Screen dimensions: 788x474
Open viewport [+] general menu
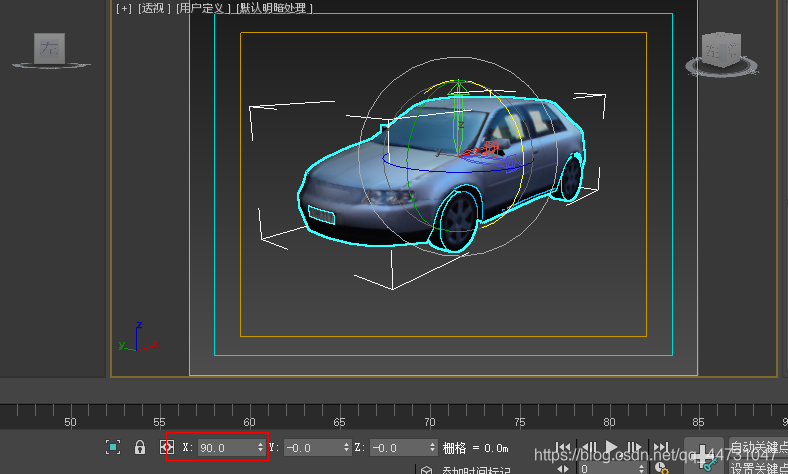124,8
